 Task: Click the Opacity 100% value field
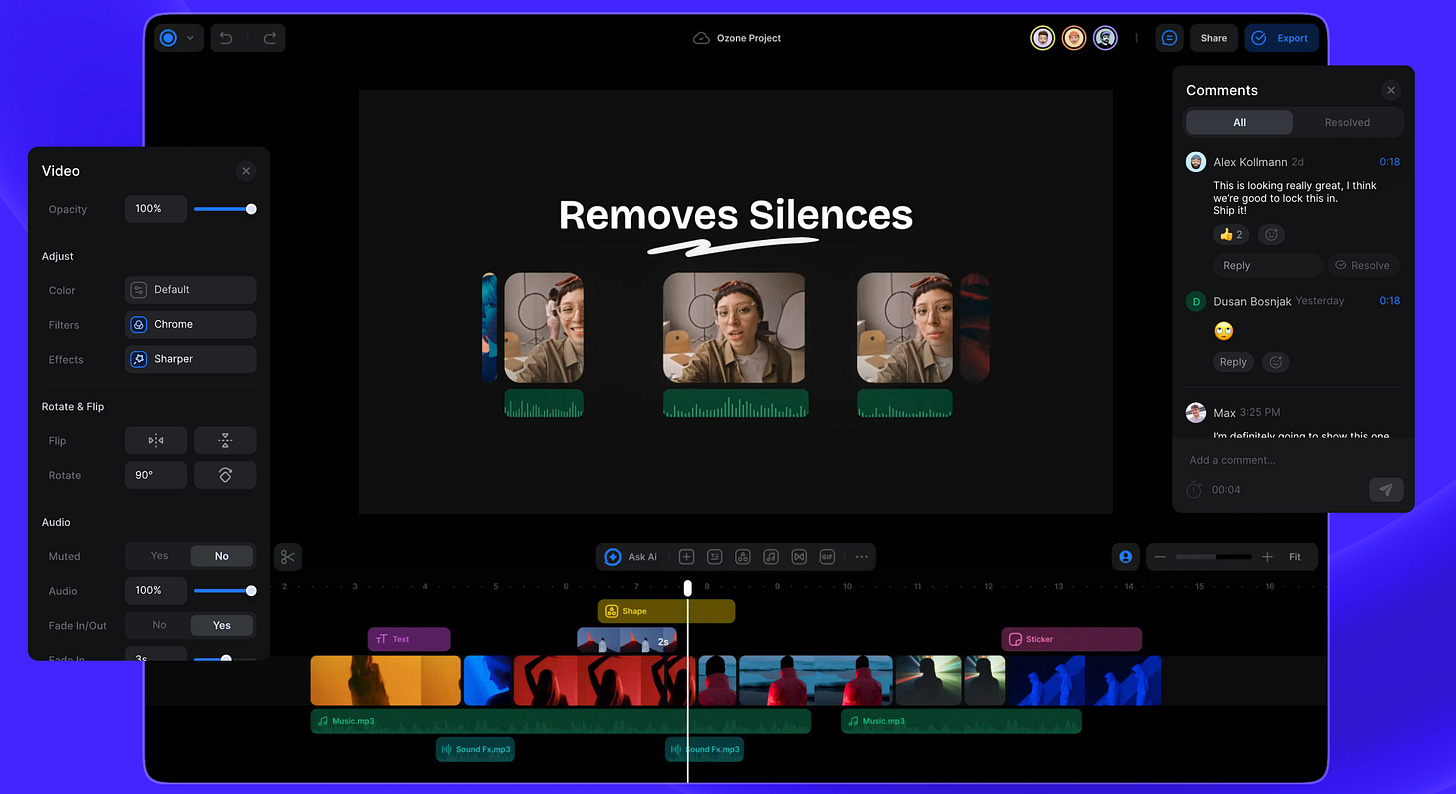(156, 209)
